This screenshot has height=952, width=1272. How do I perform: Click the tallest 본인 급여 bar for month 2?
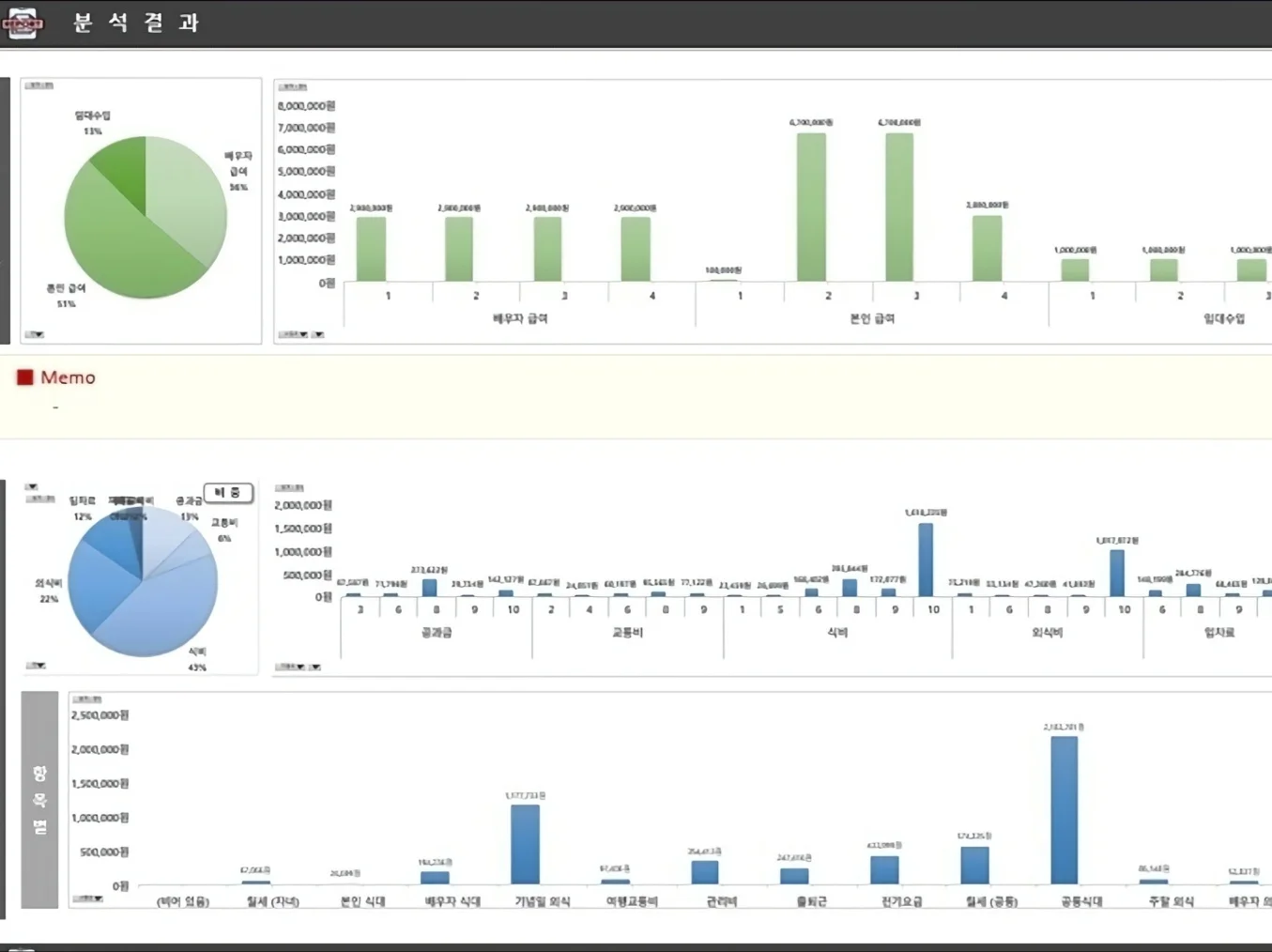point(811,207)
